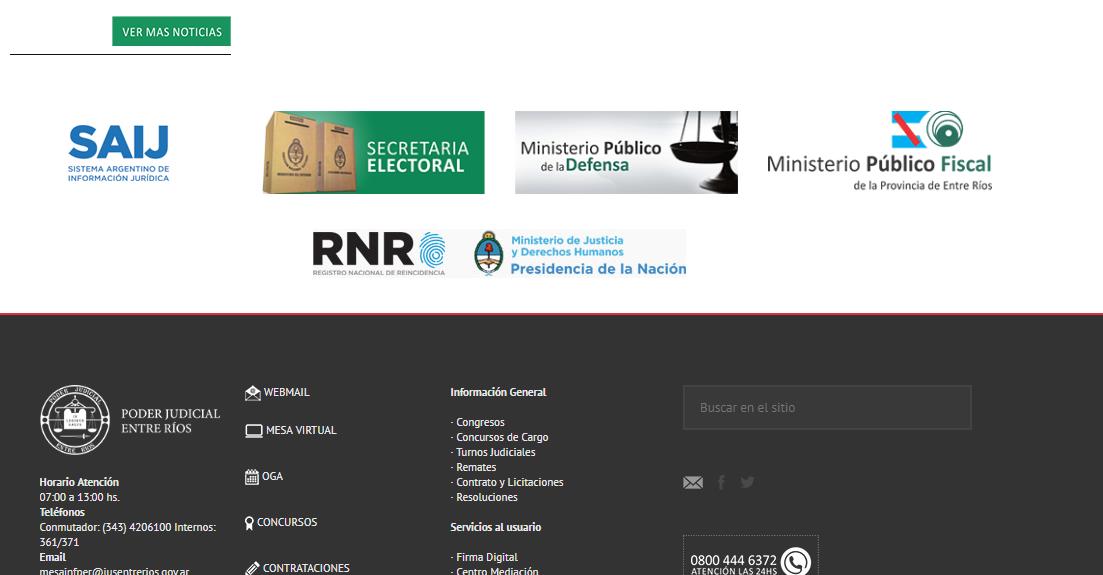Click the OGA calendar icon

pyautogui.click(x=252, y=476)
